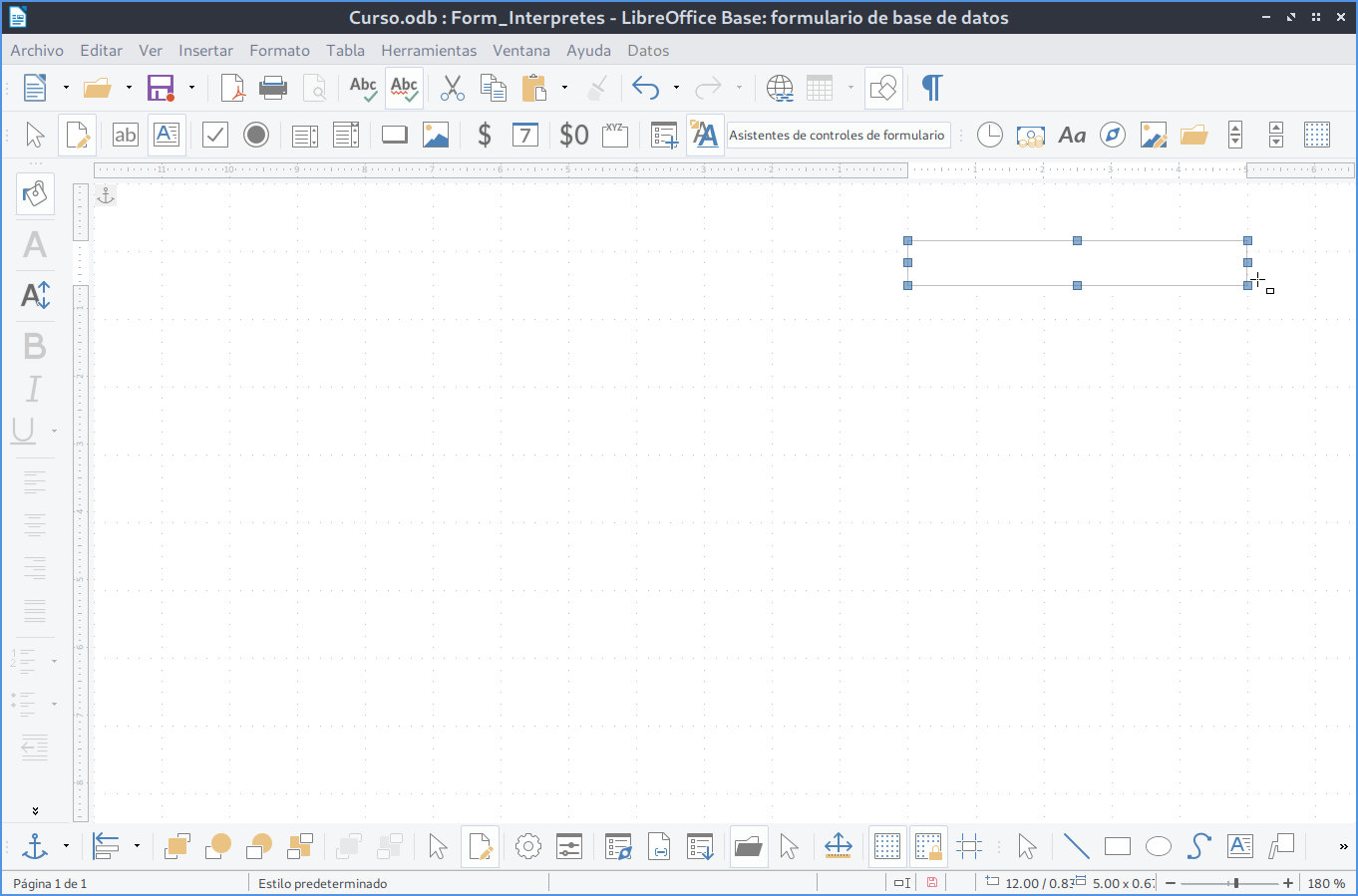1358x896 pixels.
Task: Choose the Currency Field control tool
Action: pos(485,135)
